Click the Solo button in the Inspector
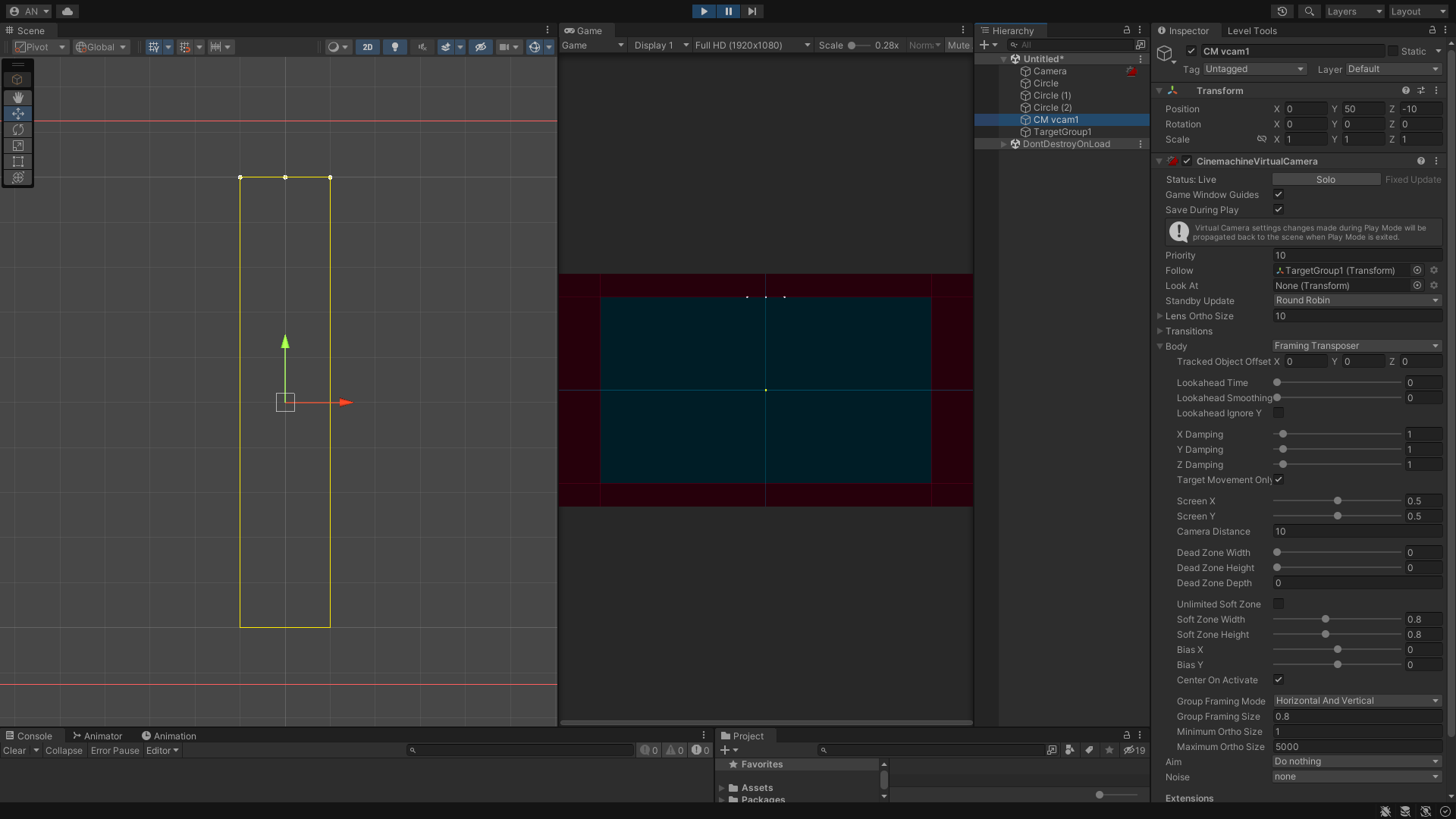 (1326, 179)
